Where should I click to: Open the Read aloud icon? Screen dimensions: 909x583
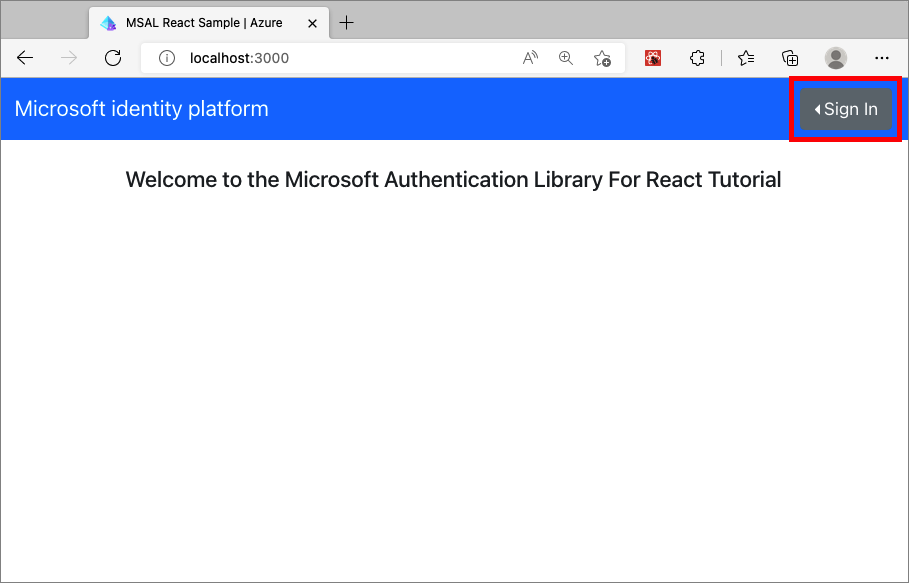tap(530, 58)
